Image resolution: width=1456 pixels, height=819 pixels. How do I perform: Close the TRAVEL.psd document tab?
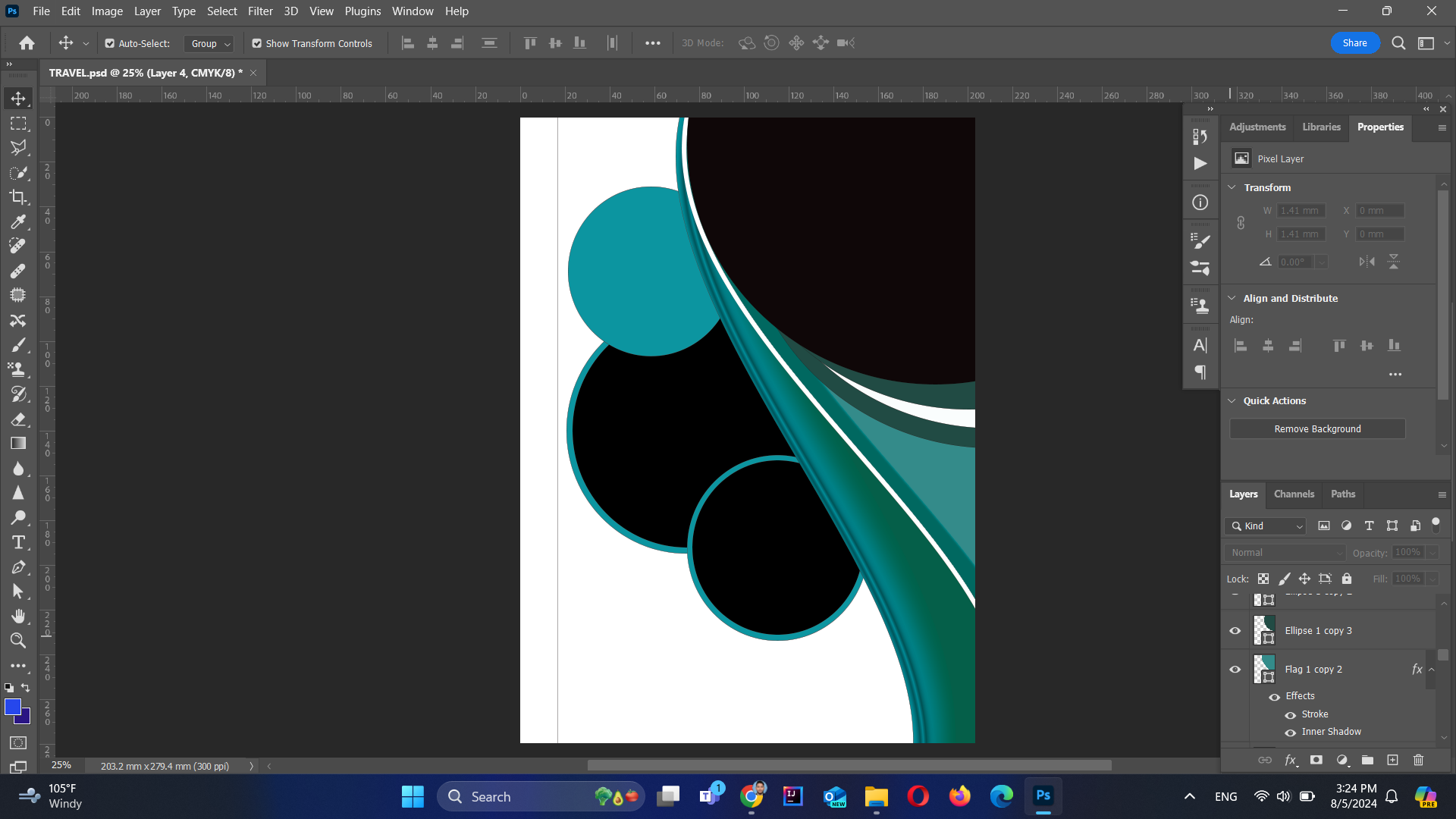(x=253, y=73)
